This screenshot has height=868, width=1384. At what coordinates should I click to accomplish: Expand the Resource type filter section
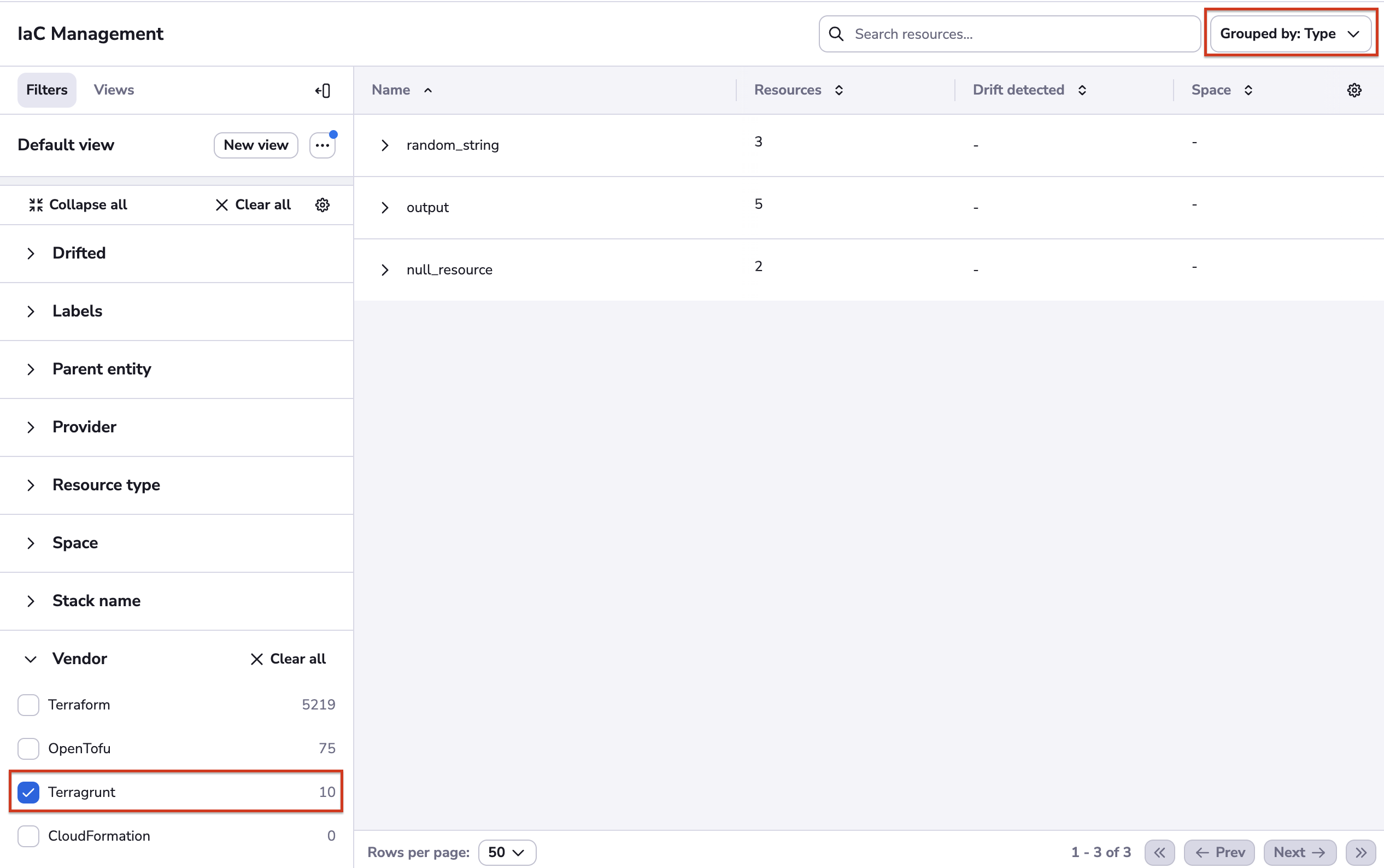point(31,485)
